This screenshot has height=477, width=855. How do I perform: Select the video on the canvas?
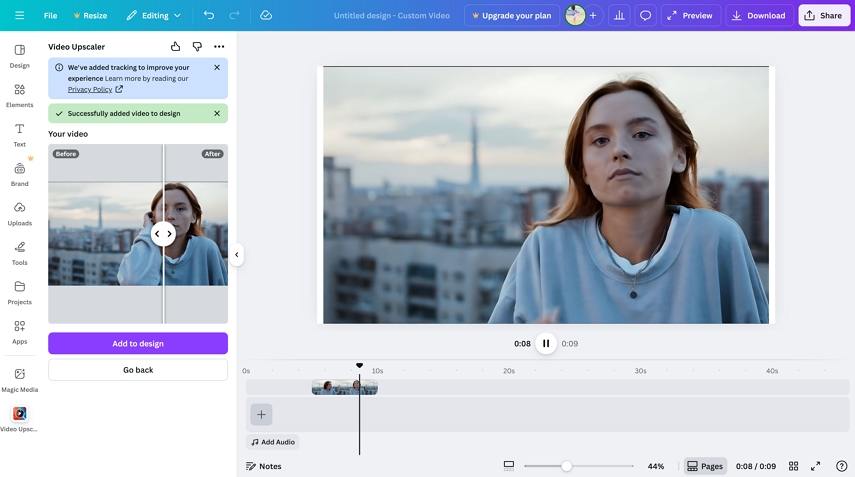546,195
